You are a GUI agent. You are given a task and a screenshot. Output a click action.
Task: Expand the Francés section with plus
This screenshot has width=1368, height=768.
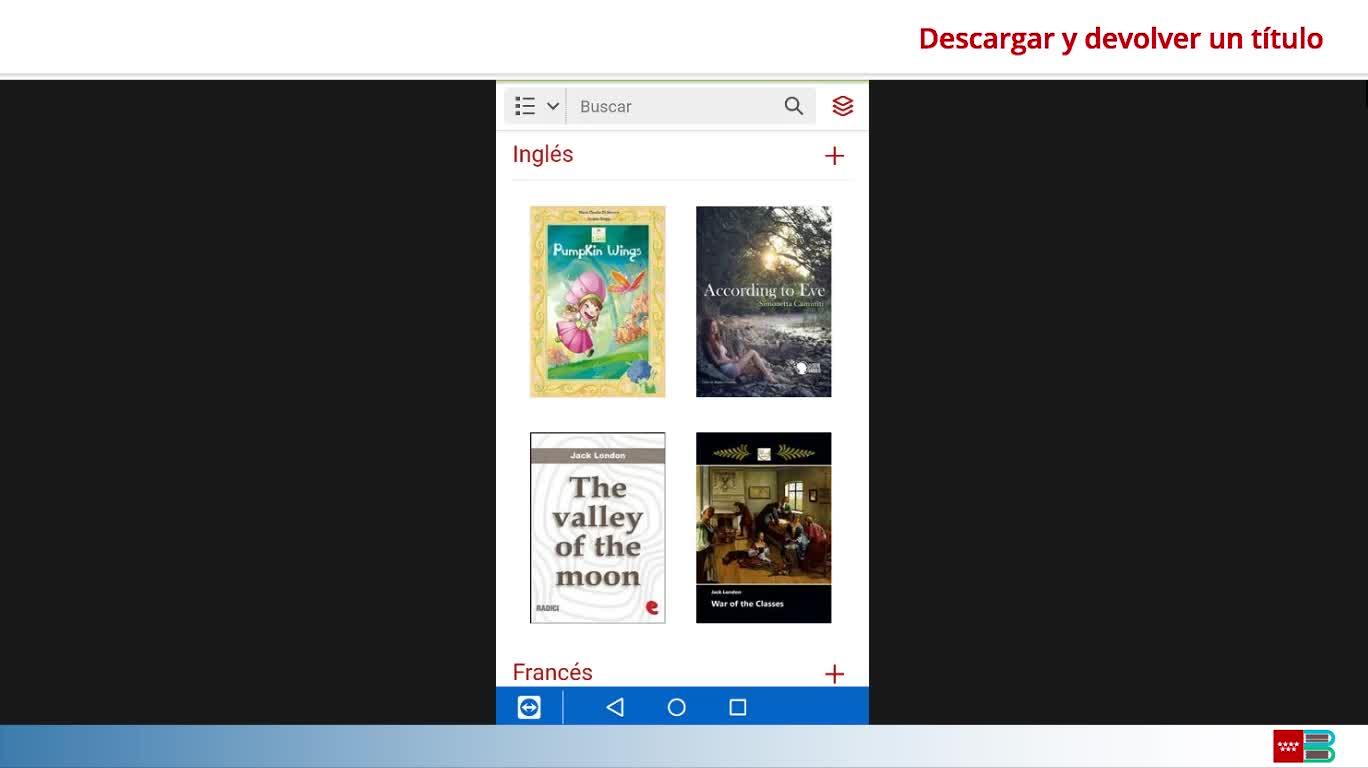[834, 674]
